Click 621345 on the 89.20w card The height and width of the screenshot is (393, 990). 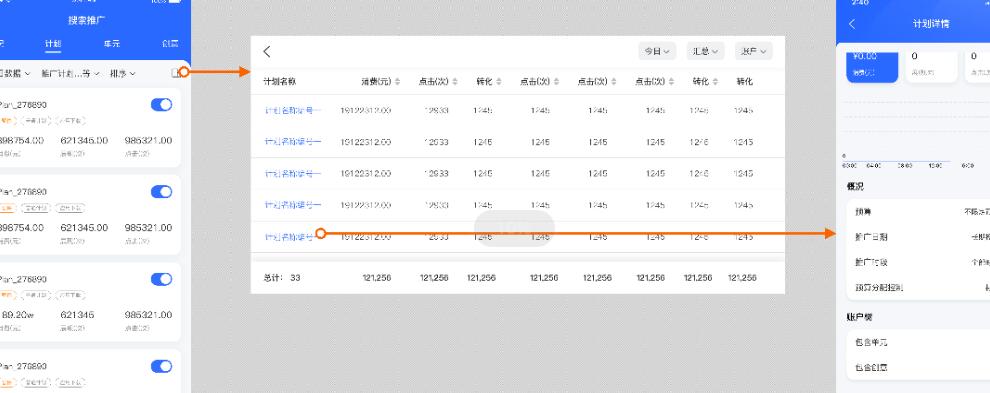78,315
